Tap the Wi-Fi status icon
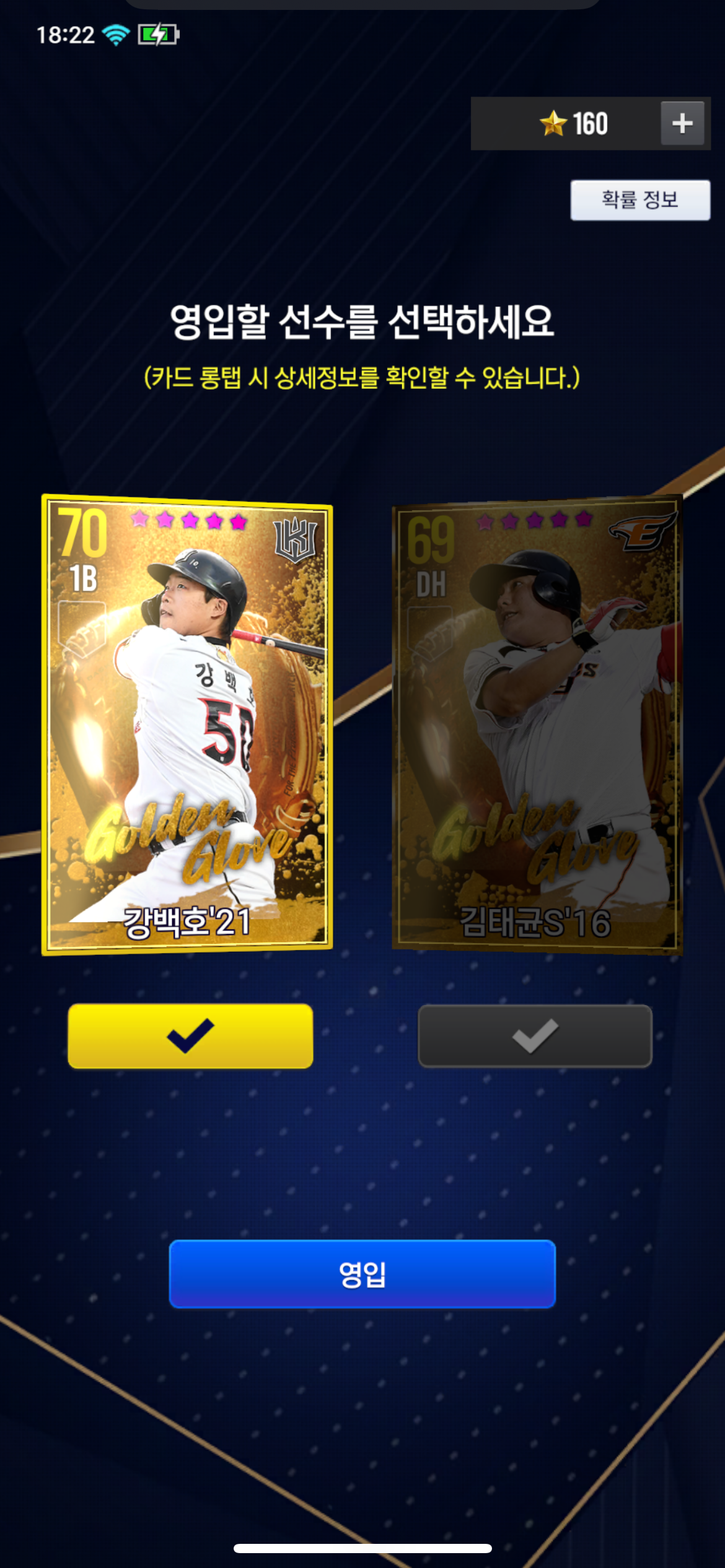Viewport: 725px width, 1568px height. [116, 35]
